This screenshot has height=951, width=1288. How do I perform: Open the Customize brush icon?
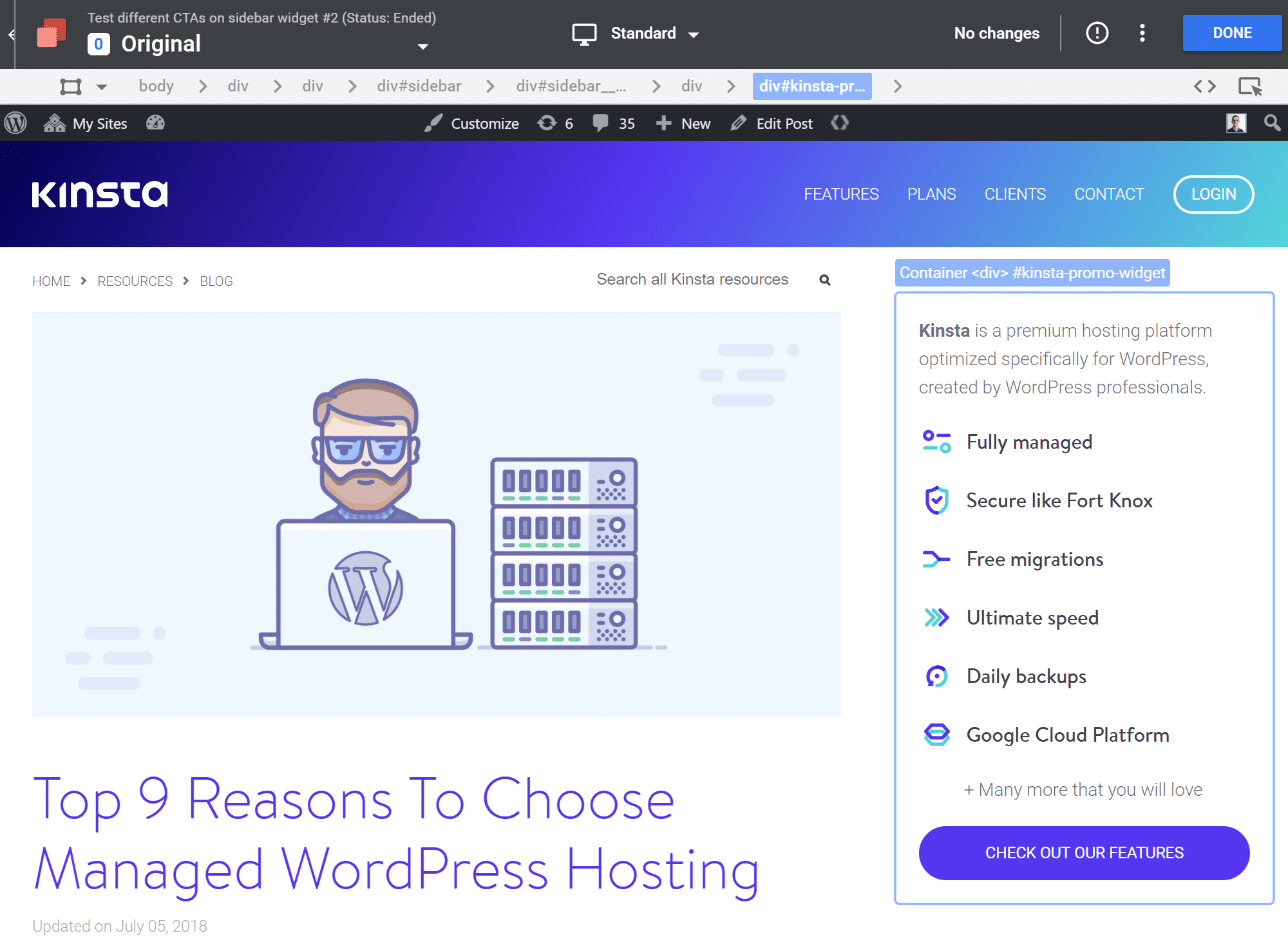coord(434,123)
